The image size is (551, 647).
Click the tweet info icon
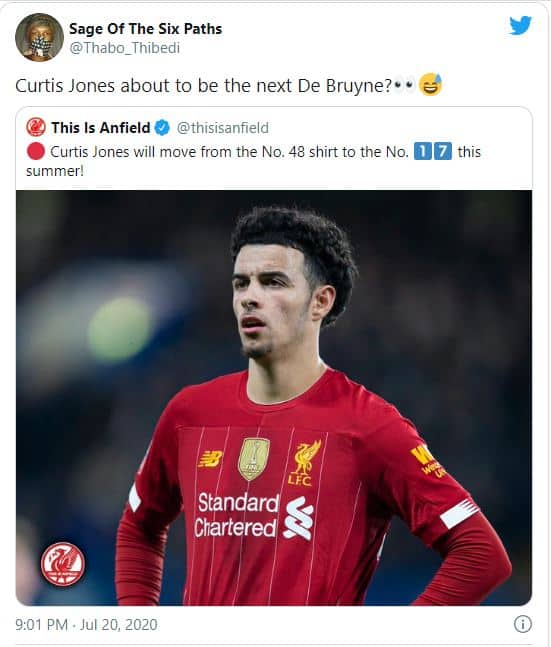[523, 624]
